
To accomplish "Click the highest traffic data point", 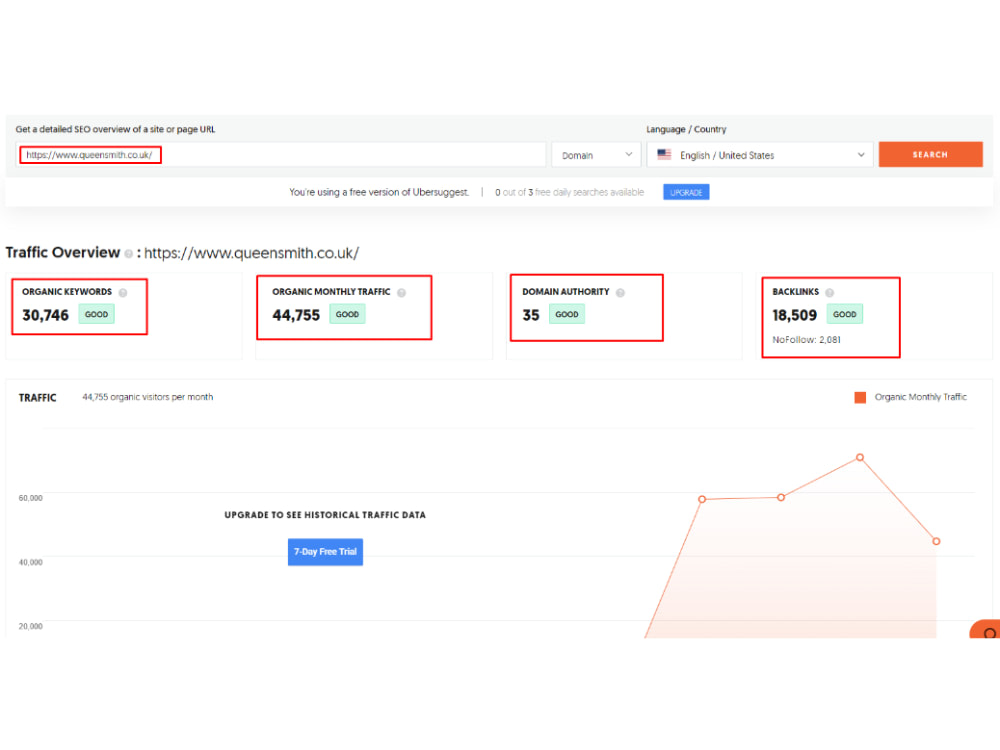I will click(860, 457).
